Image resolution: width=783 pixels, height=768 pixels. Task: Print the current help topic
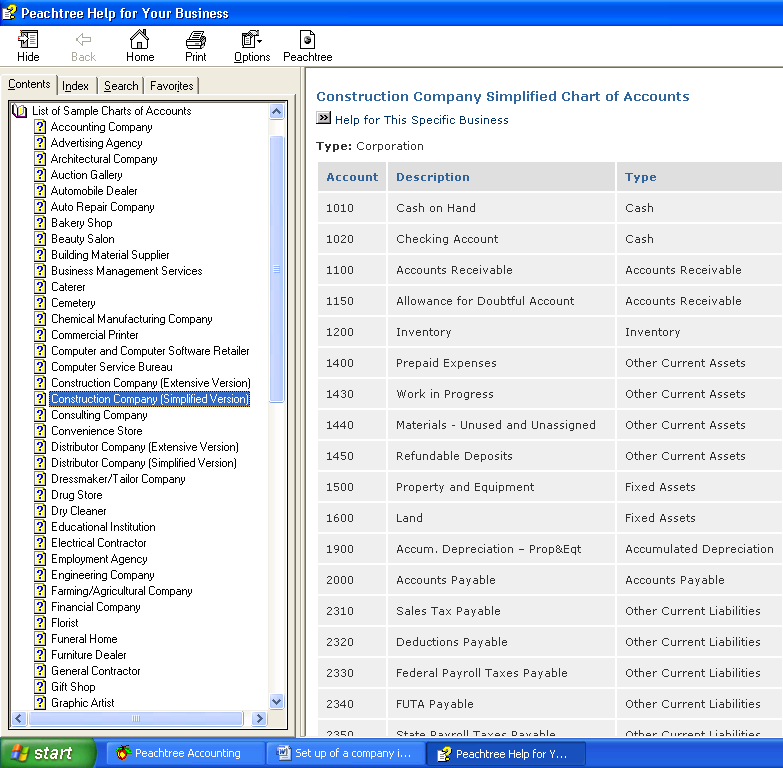[196, 46]
